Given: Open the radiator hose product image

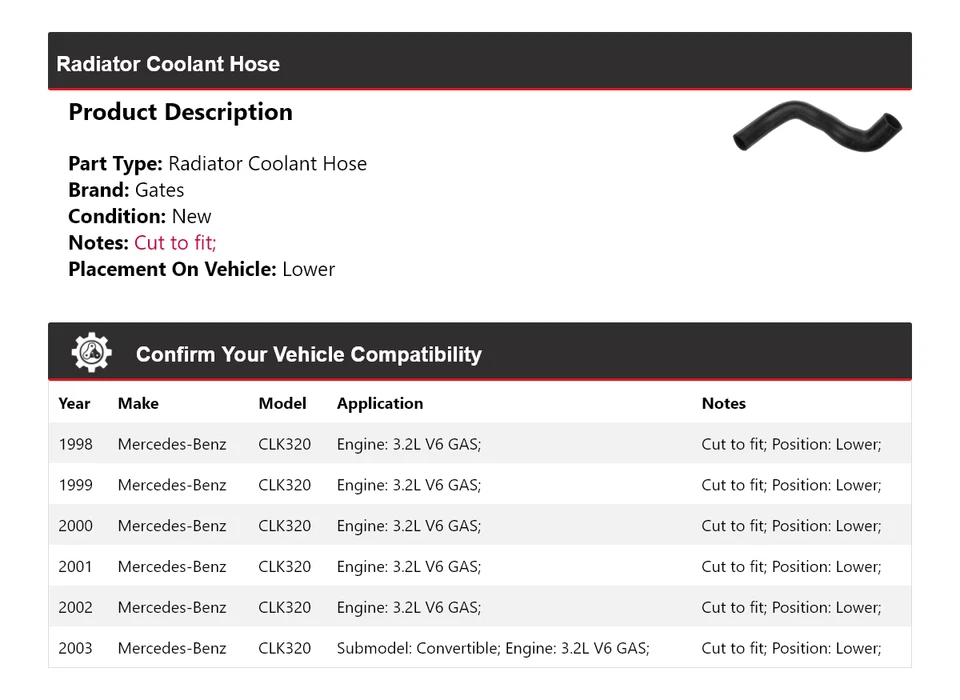Looking at the screenshot, I should (816, 126).
